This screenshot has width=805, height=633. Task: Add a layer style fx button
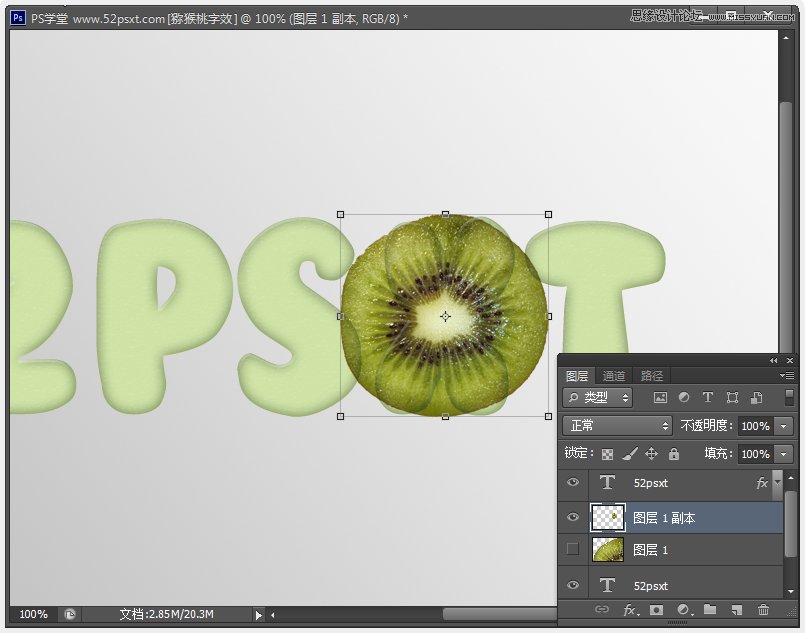(630, 609)
